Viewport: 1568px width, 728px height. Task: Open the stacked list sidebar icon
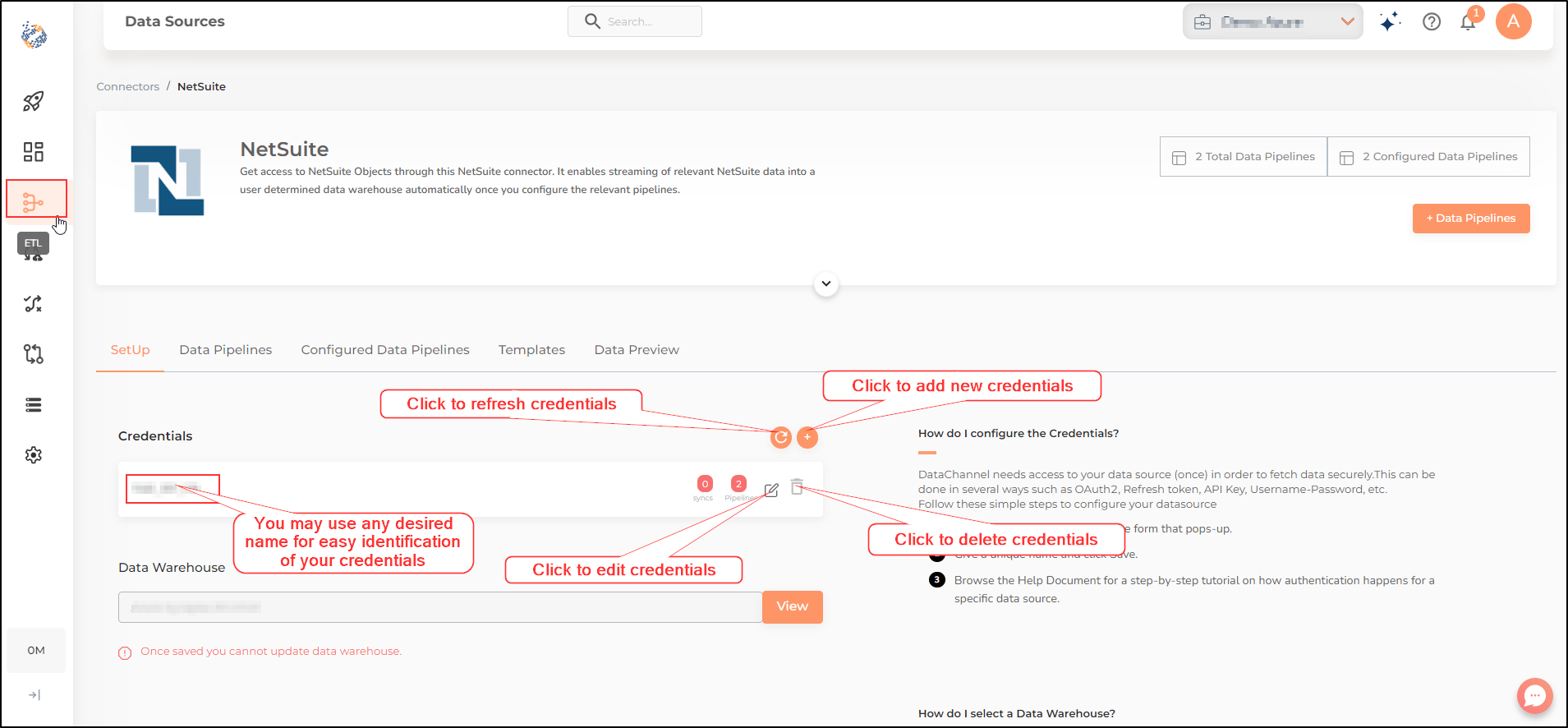click(x=33, y=404)
